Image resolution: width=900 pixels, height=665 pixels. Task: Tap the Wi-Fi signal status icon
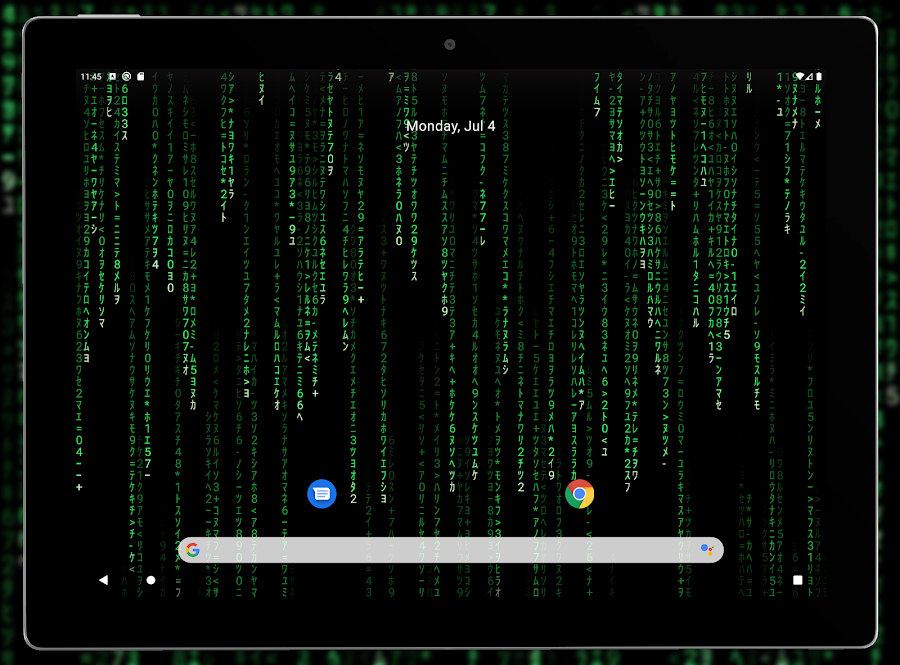click(x=799, y=76)
